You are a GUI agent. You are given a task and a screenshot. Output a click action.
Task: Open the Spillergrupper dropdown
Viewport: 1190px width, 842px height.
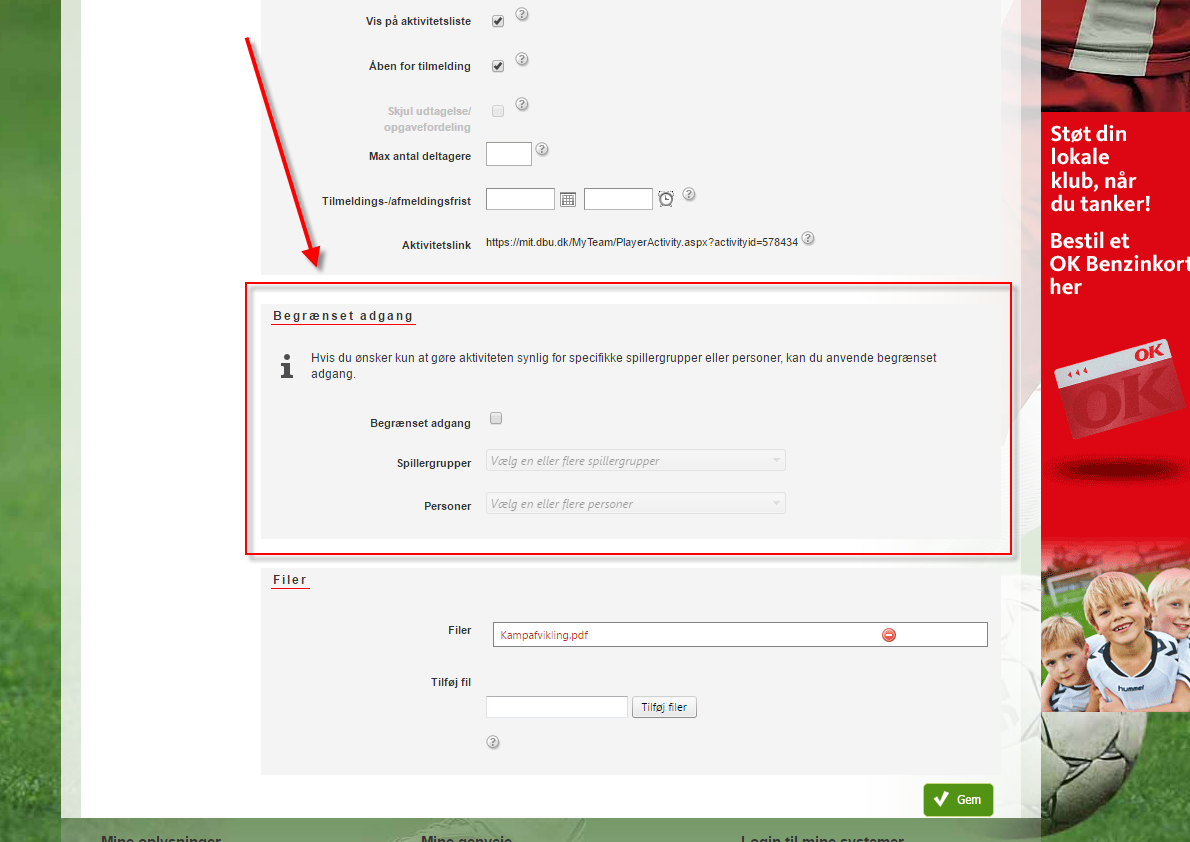tap(635, 461)
